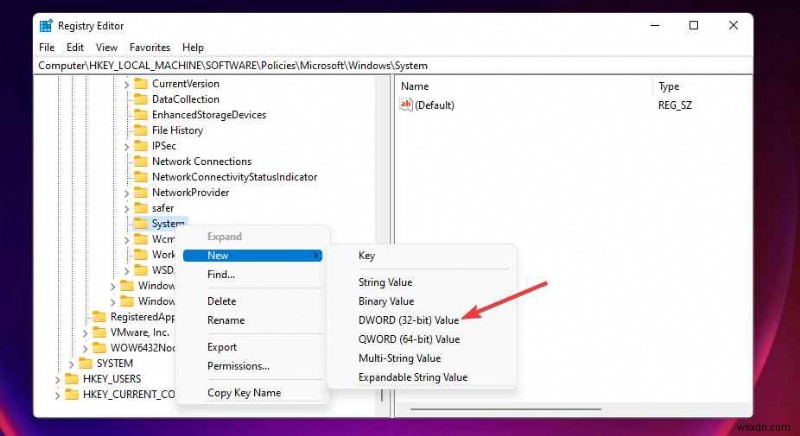
Task: Select the DataCollection folder icon
Action: [x=141, y=99]
